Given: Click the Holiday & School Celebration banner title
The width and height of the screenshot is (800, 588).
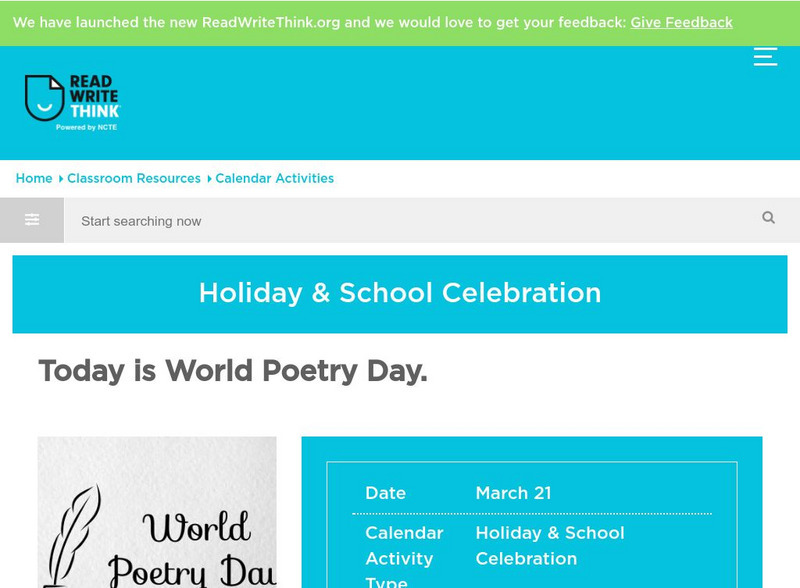Looking at the screenshot, I should (x=400, y=293).
